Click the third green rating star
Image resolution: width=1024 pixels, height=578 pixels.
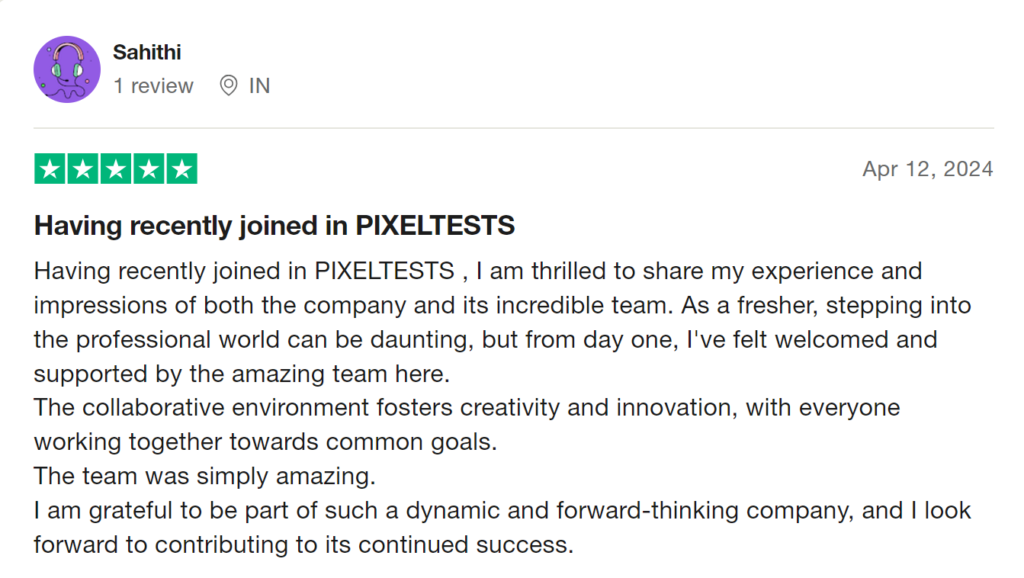click(116, 169)
